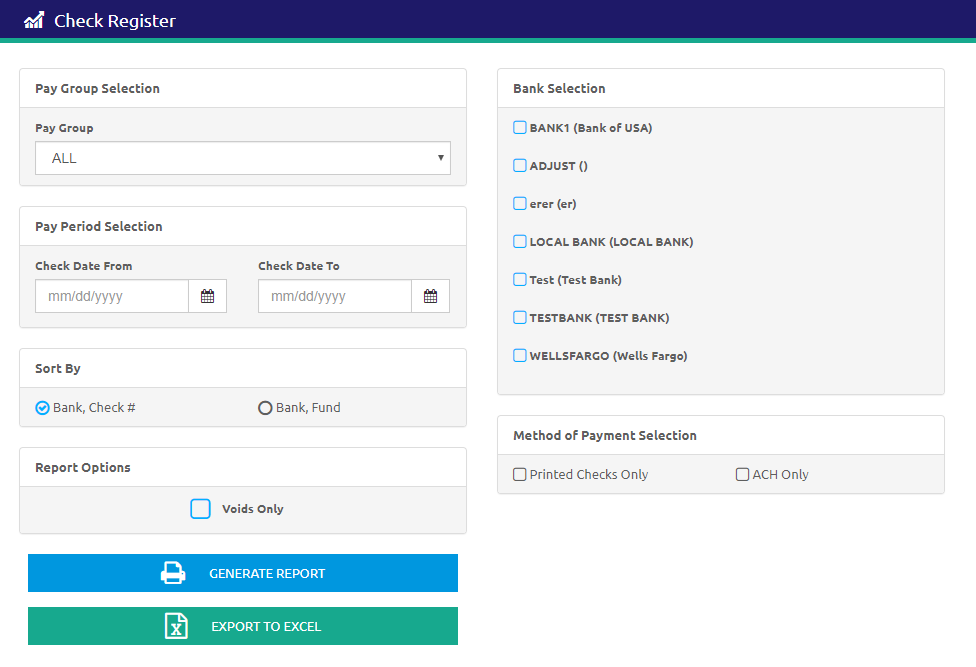
Task: Enable the Voids Only checkbox
Action: point(201,509)
